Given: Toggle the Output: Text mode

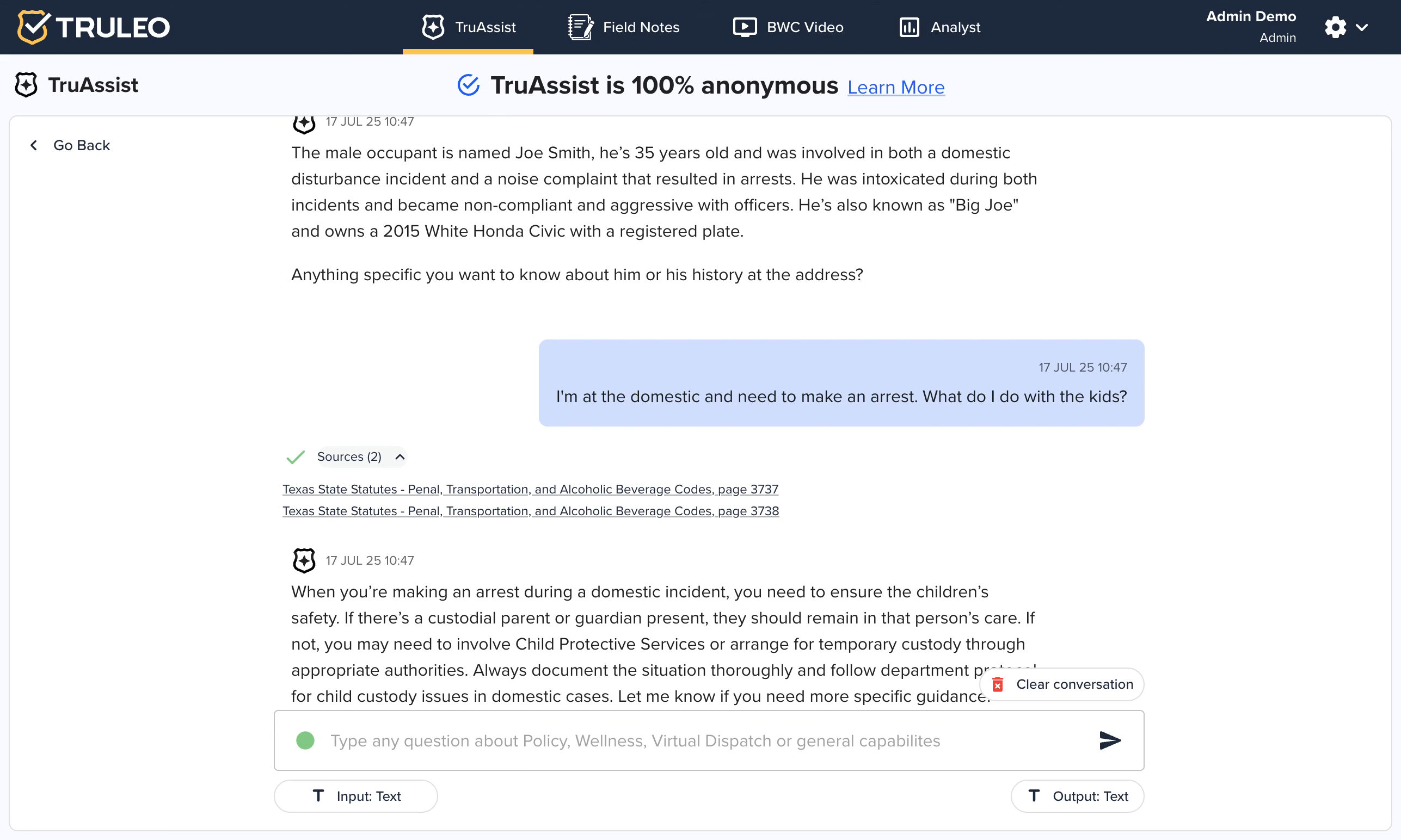Looking at the screenshot, I should 1077,796.
